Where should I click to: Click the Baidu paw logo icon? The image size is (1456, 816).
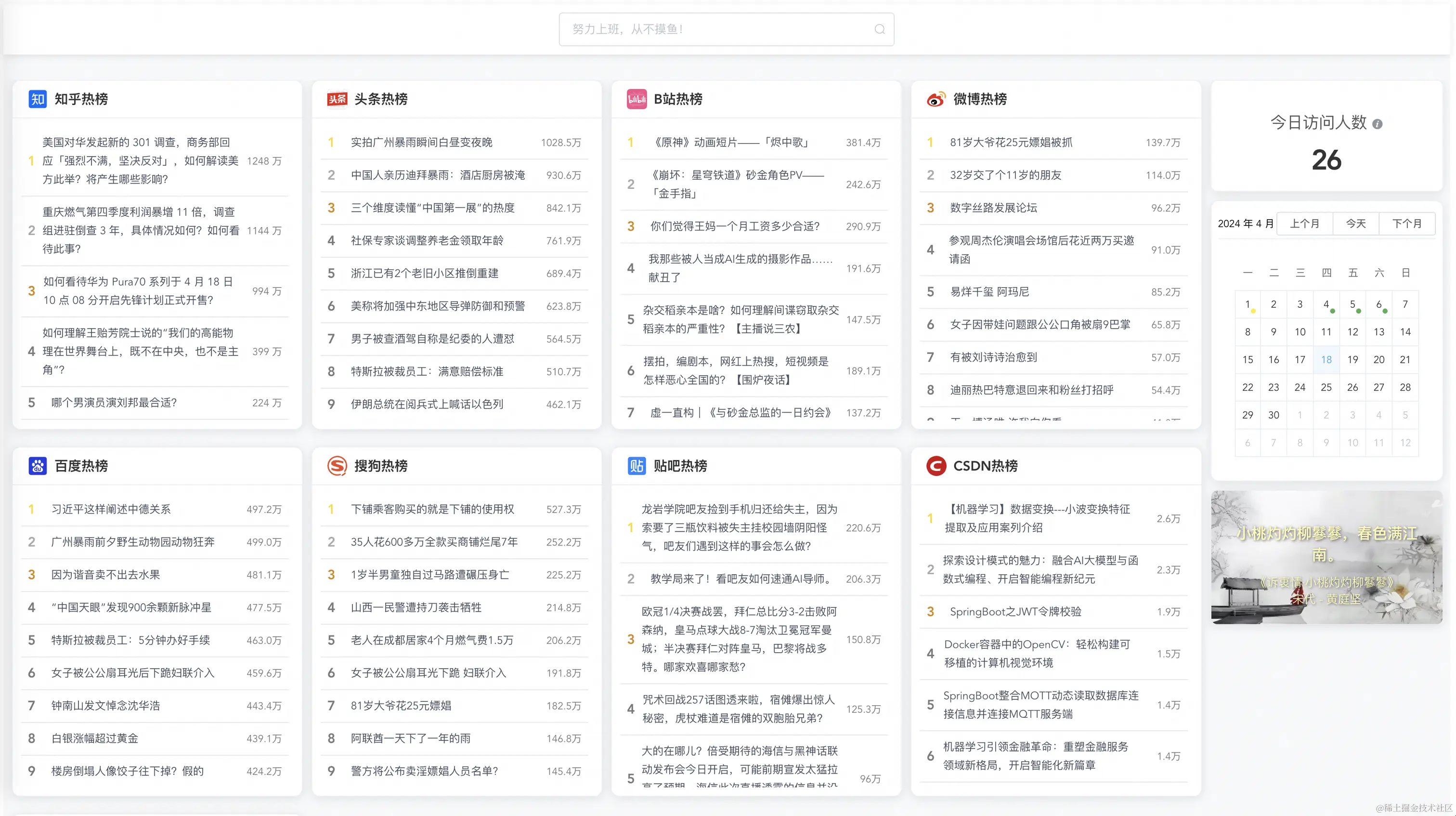pyautogui.click(x=37, y=466)
